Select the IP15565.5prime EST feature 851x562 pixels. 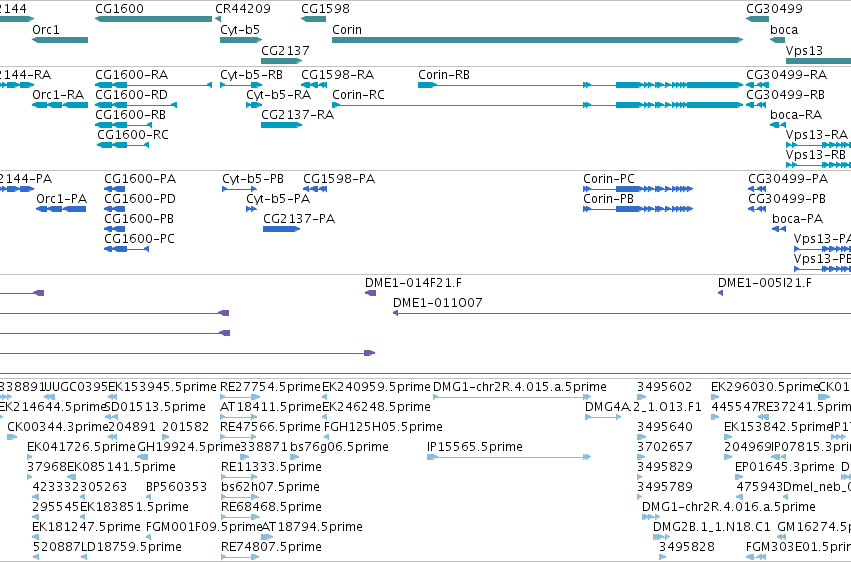coord(509,457)
